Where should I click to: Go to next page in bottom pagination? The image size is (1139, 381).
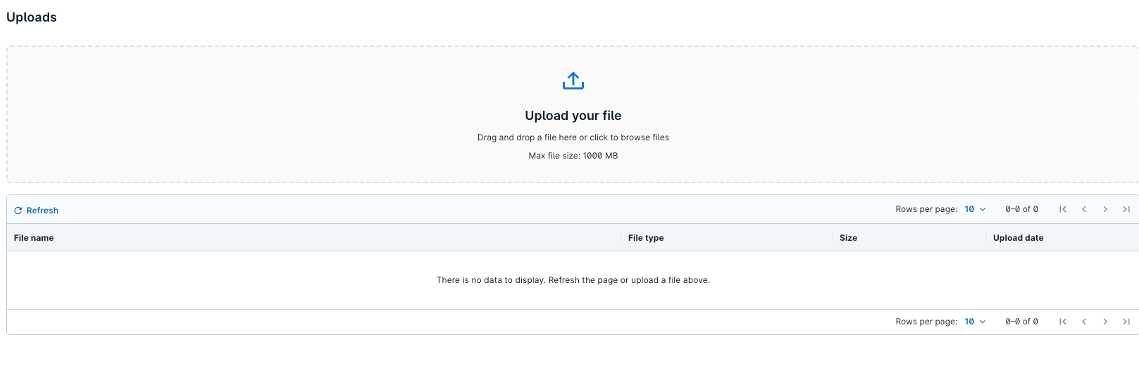pyautogui.click(x=1105, y=321)
